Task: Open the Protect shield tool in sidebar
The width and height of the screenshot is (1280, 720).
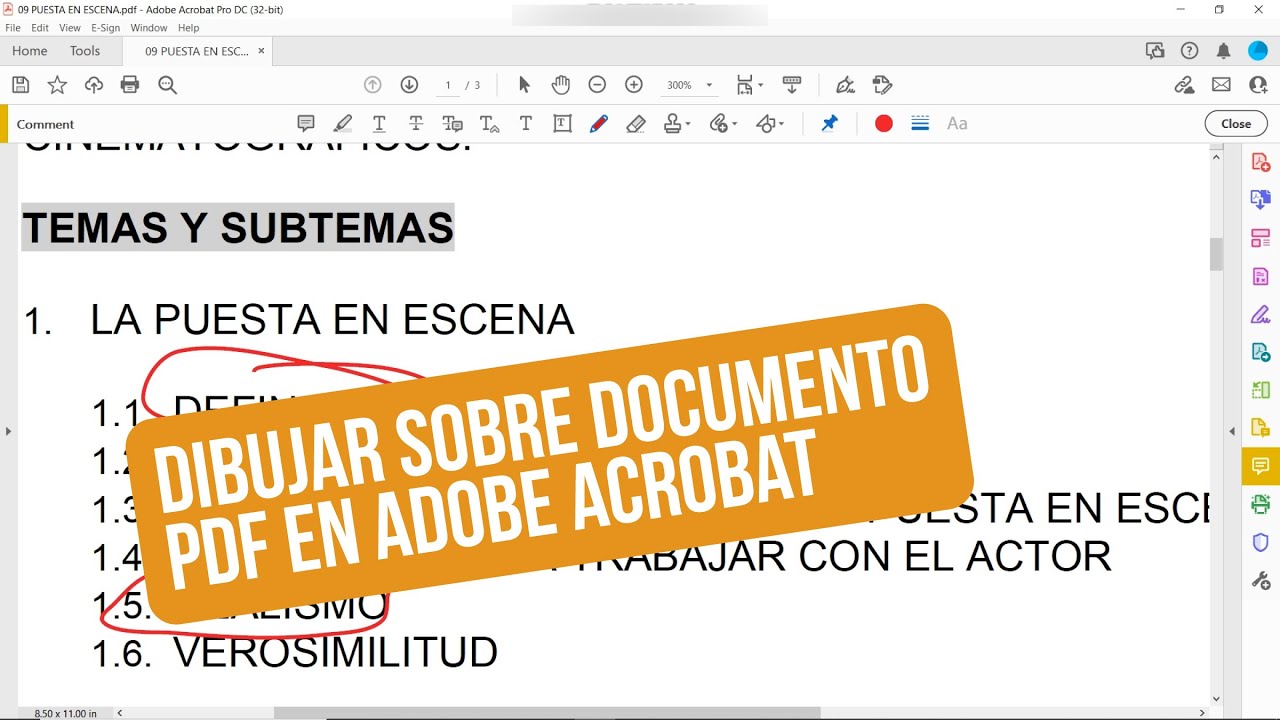Action: point(1260,542)
